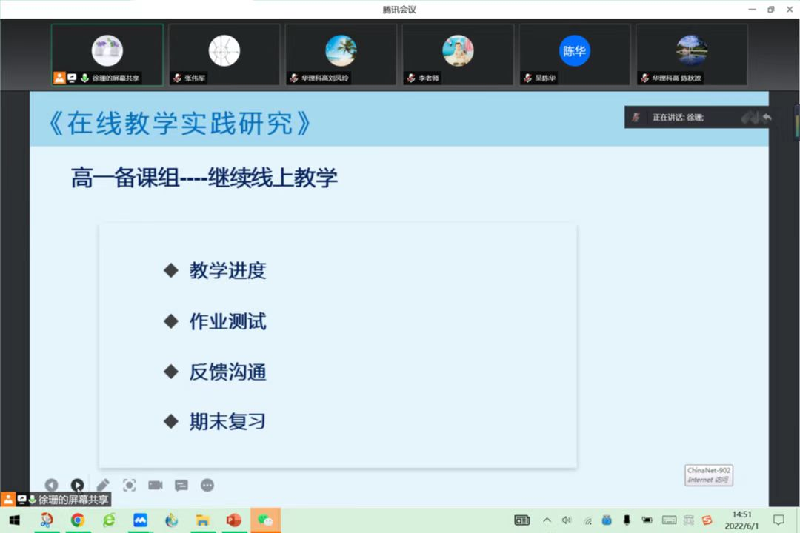Select the second participant tile with white circle avatar
Image resolution: width=800 pixels, height=533 pixels.
tap(224, 55)
